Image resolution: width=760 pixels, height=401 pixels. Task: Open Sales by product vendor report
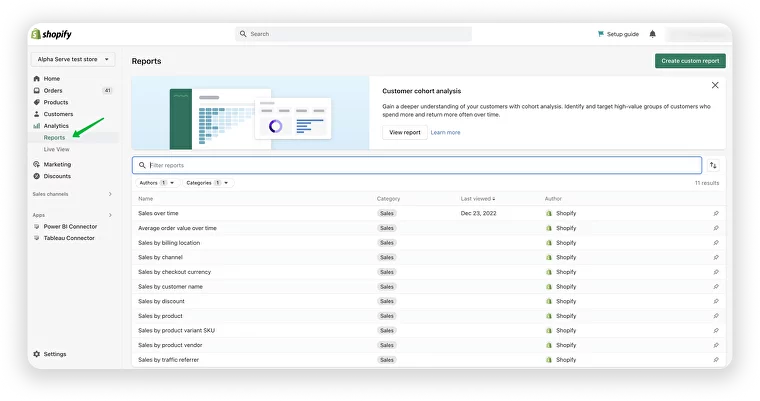[x=170, y=345]
